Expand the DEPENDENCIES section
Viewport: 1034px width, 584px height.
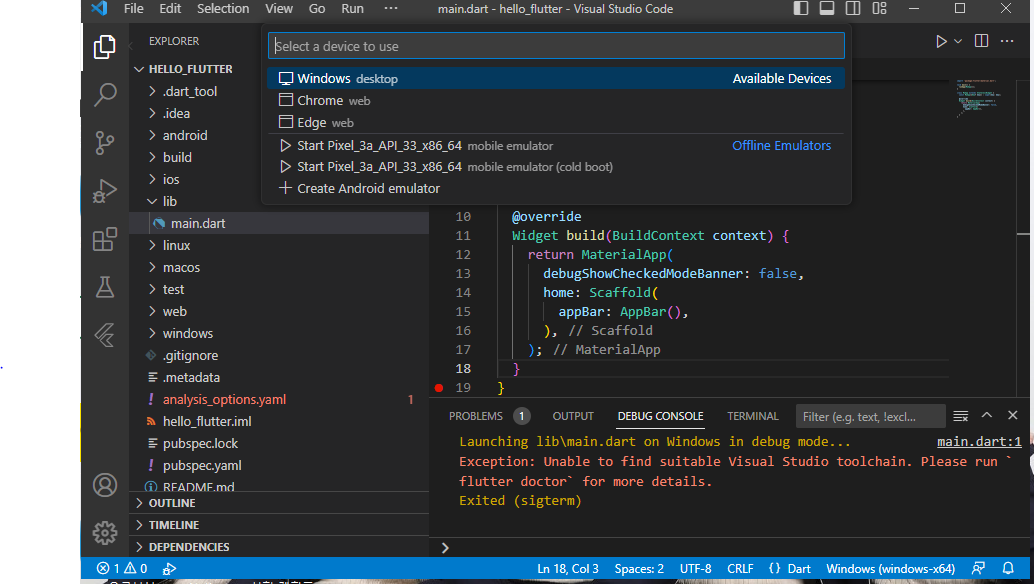[x=279, y=547]
